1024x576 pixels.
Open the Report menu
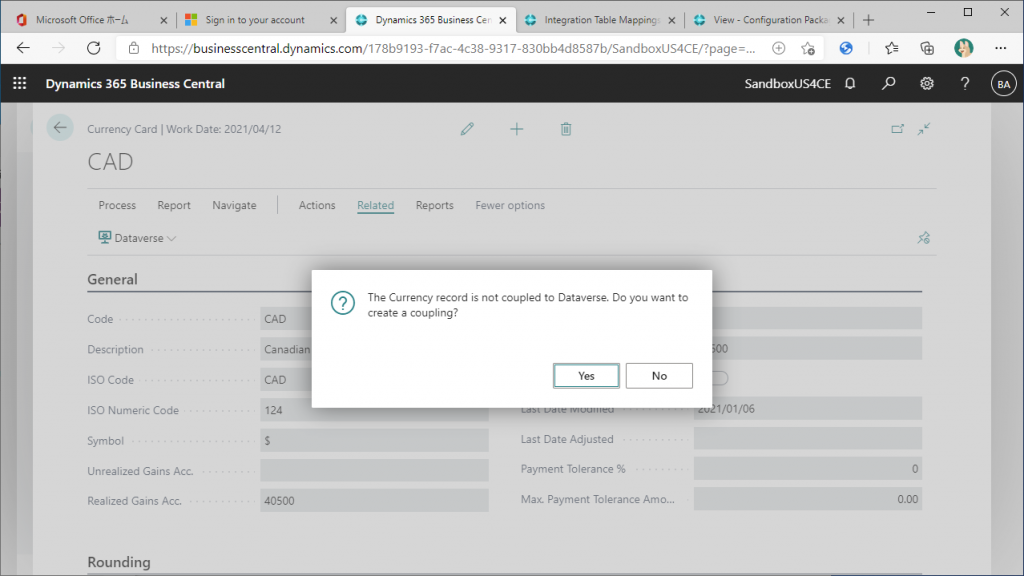pyautogui.click(x=174, y=205)
